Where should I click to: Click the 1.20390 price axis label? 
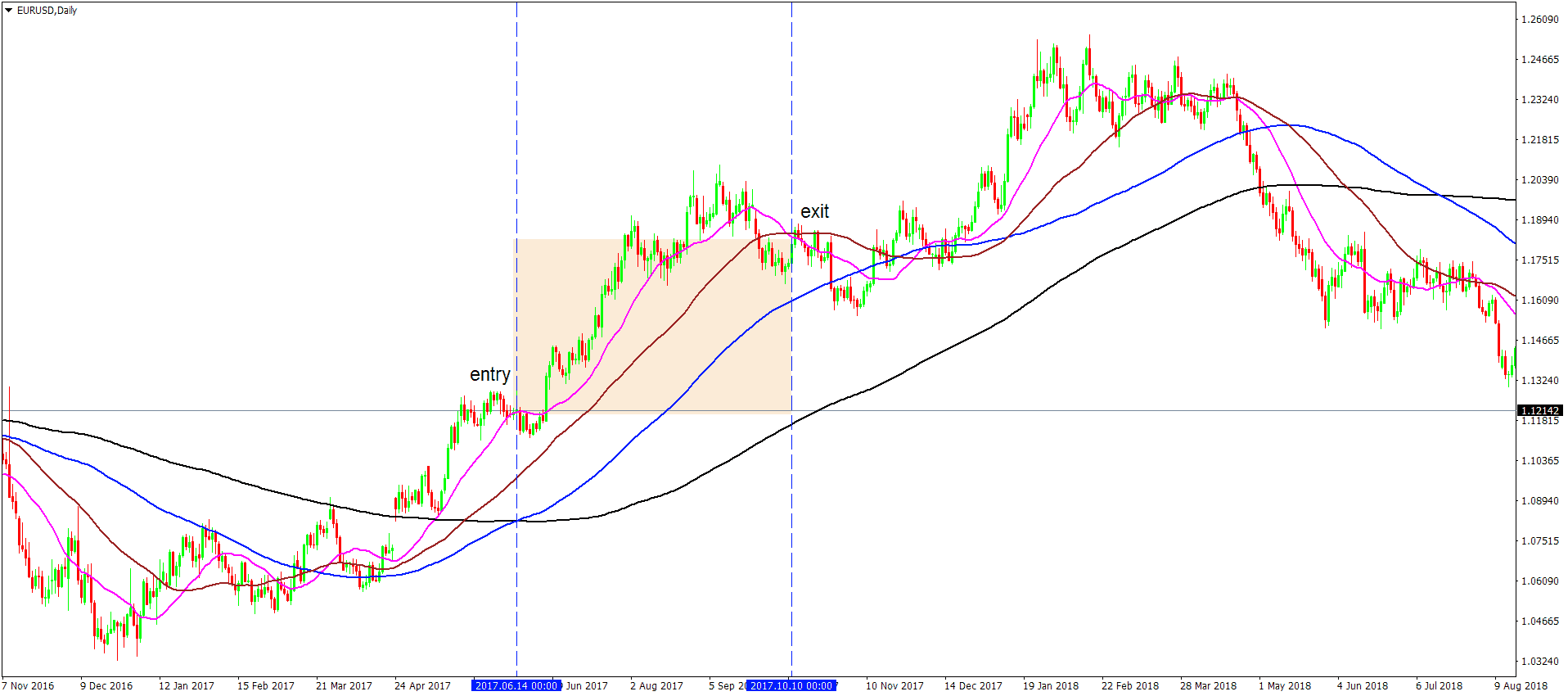coord(1539,180)
